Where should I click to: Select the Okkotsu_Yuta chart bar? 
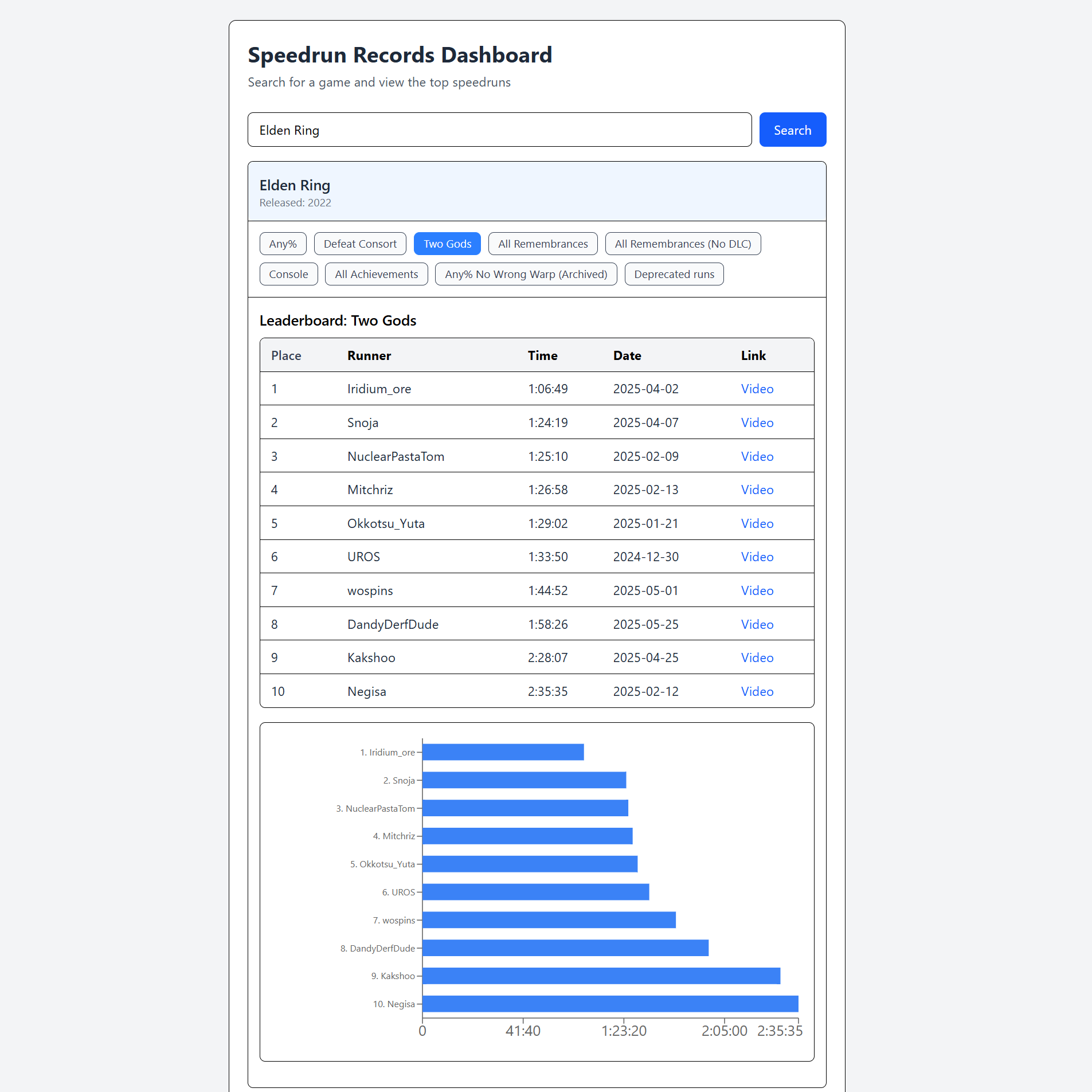[x=530, y=864]
